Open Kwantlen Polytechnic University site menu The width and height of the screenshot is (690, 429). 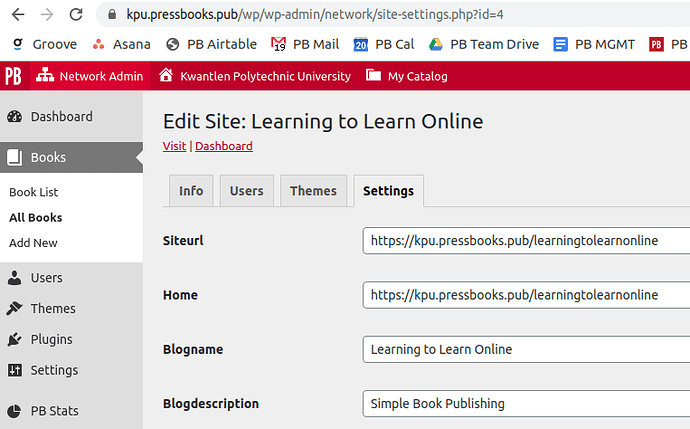point(254,76)
